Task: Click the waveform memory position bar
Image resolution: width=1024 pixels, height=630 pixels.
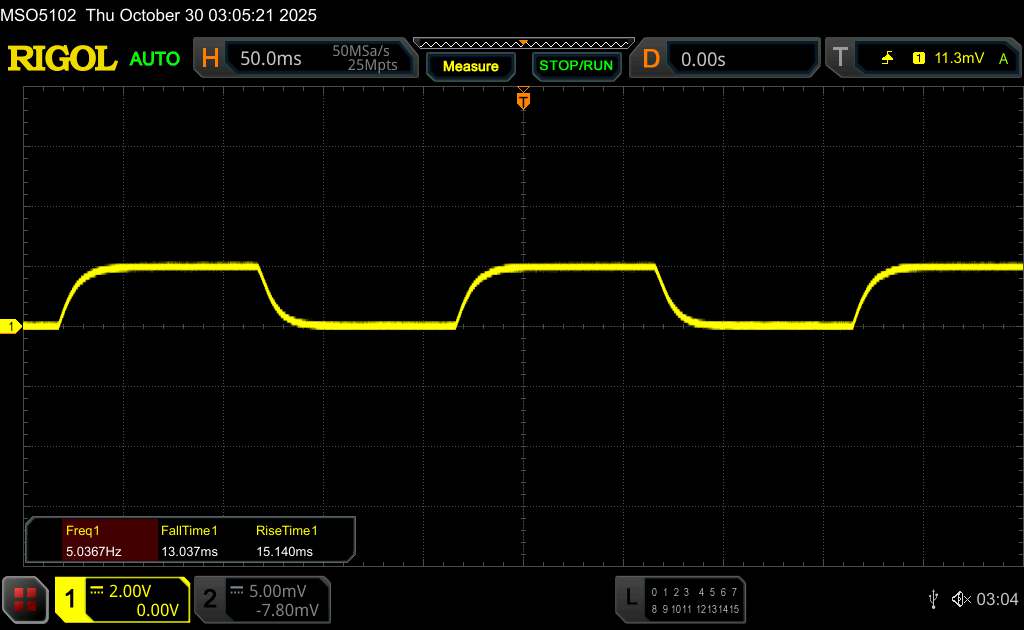Action: click(x=523, y=43)
